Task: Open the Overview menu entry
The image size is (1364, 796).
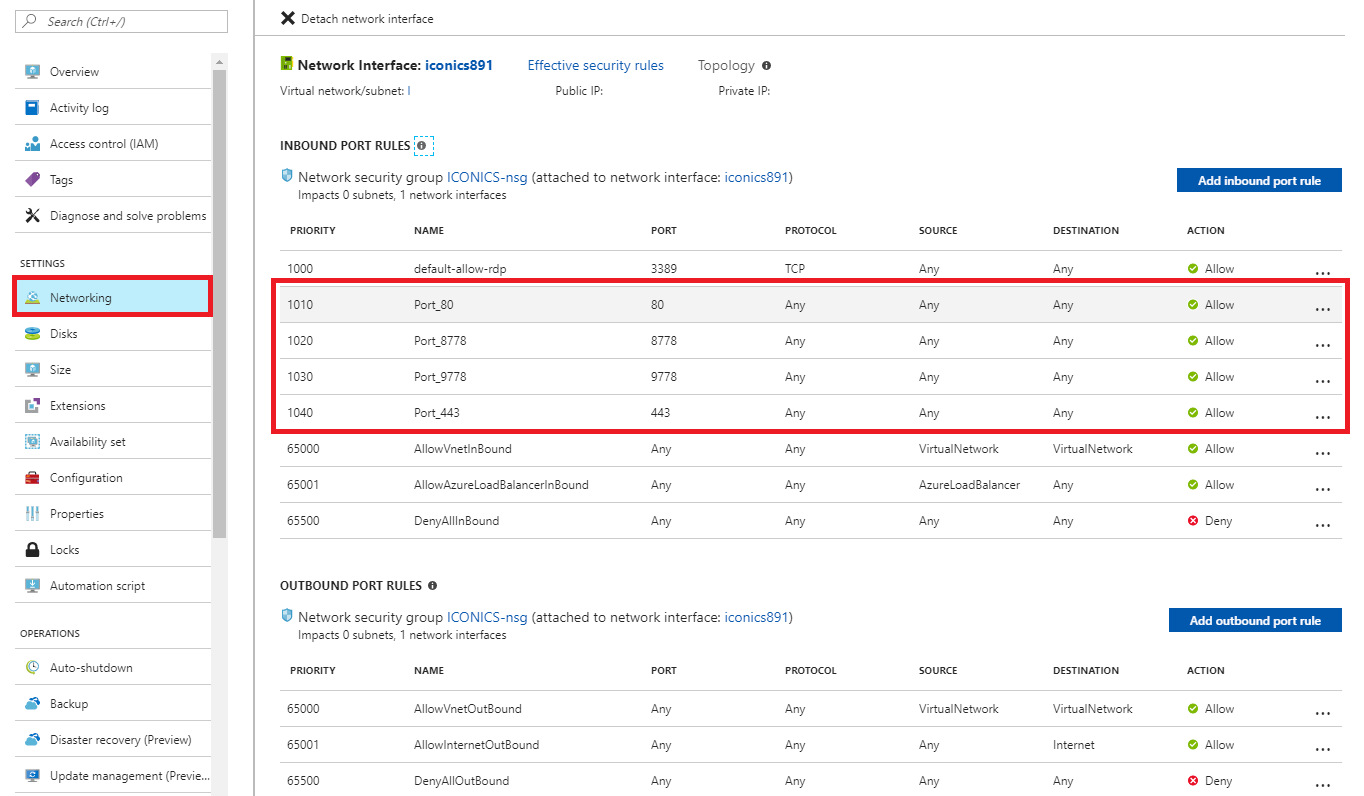Action: (x=113, y=72)
